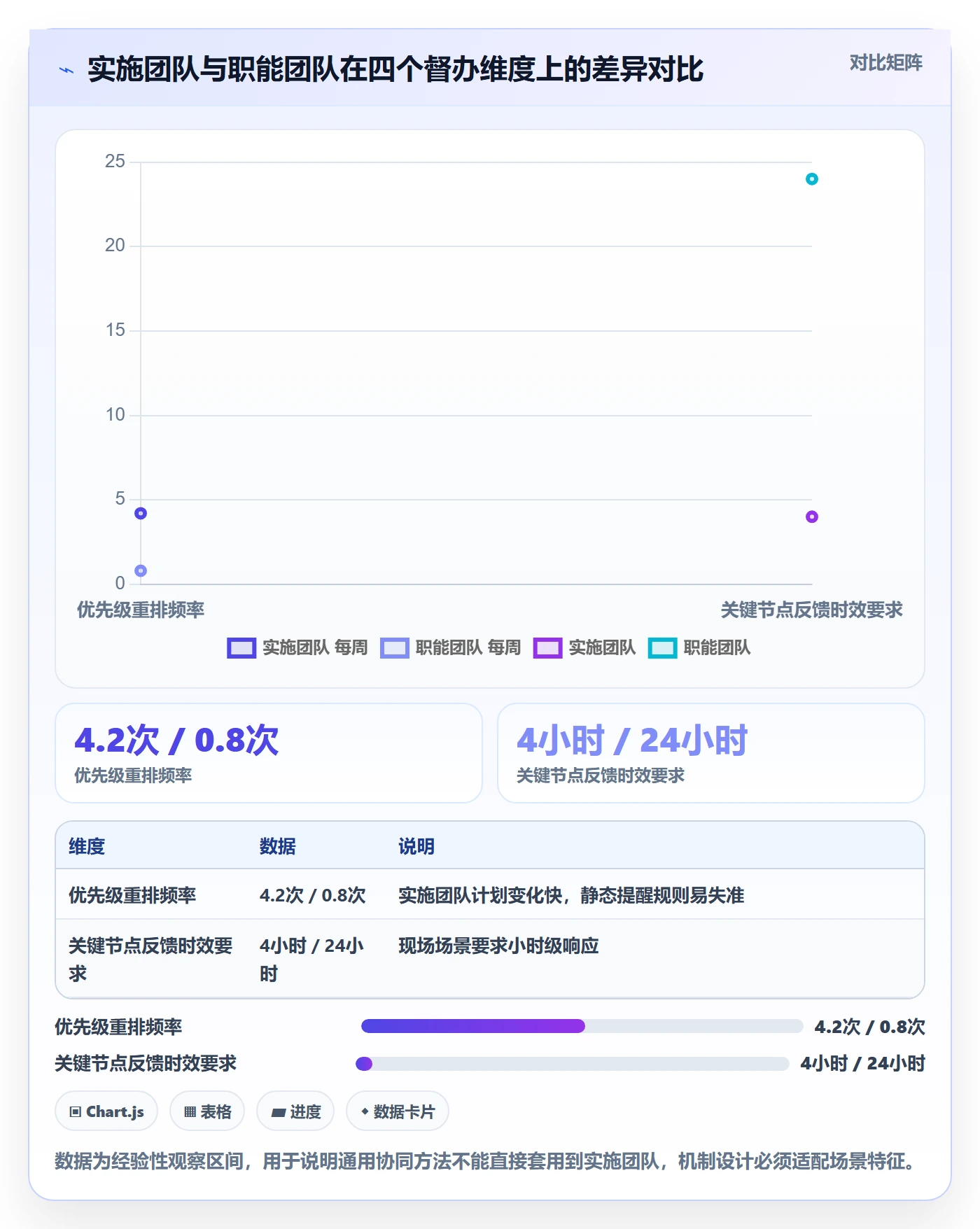Click dark blue point at 4.2
The height and width of the screenshot is (1229, 980).
[x=141, y=514]
